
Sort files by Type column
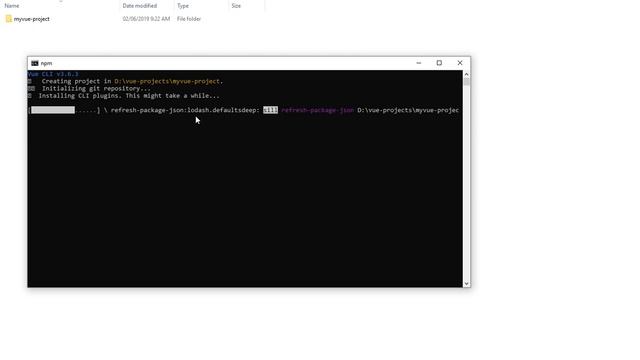[x=183, y=6]
